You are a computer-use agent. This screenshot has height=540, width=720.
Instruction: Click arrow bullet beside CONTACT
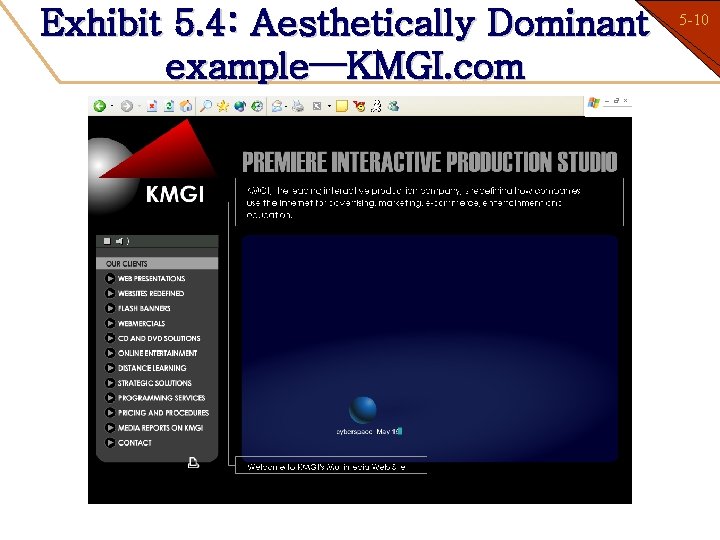point(110,443)
